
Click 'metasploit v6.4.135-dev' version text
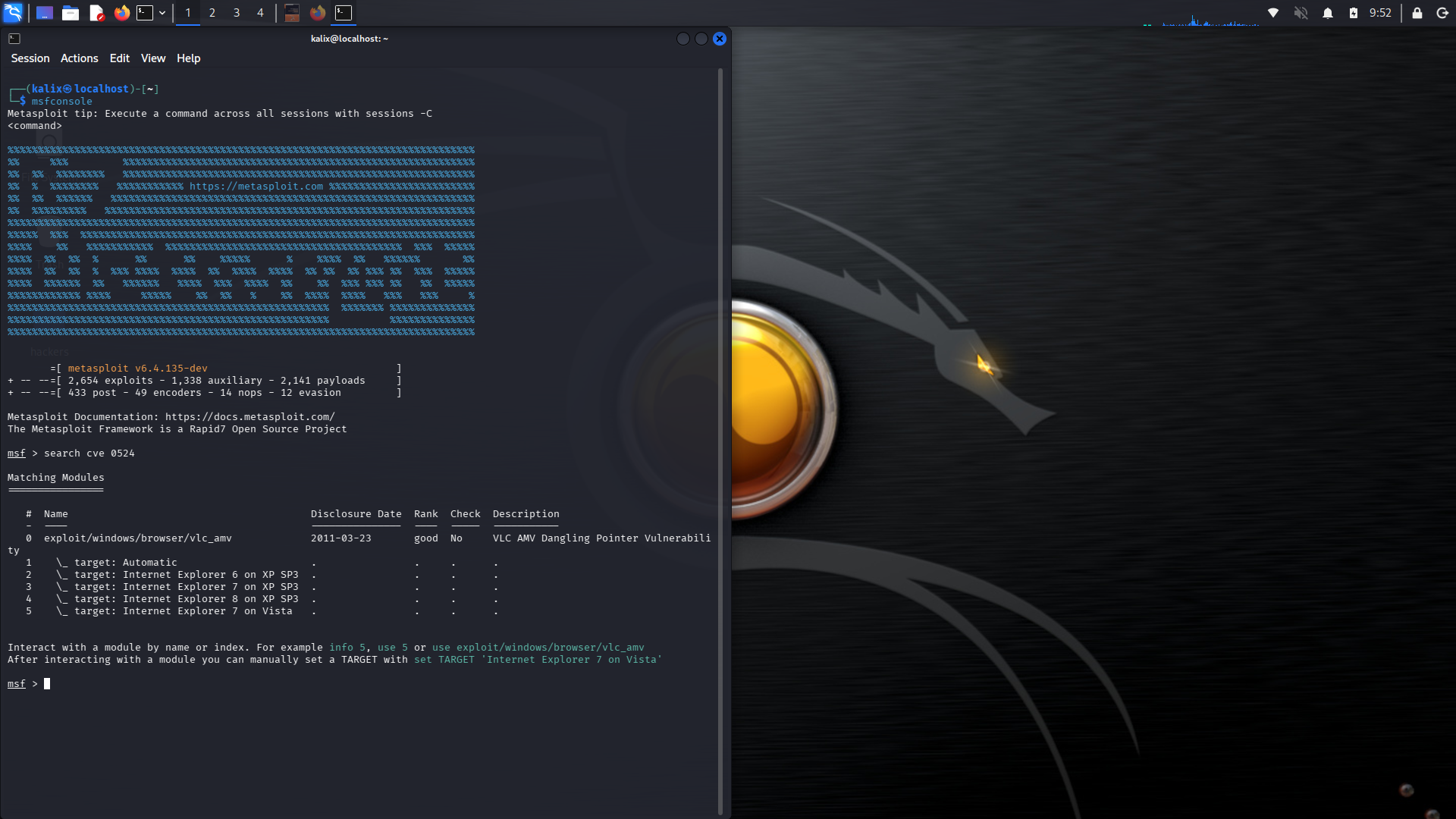(138, 369)
